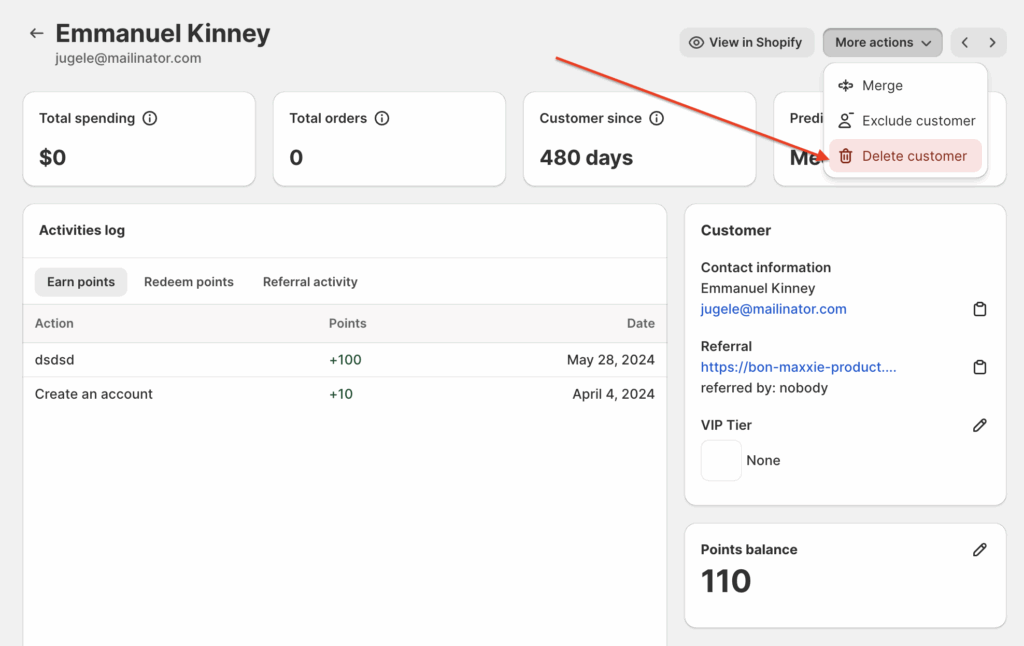Click the View in Shopify button
Viewport: 1024px width, 646px height.
(746, 42)
